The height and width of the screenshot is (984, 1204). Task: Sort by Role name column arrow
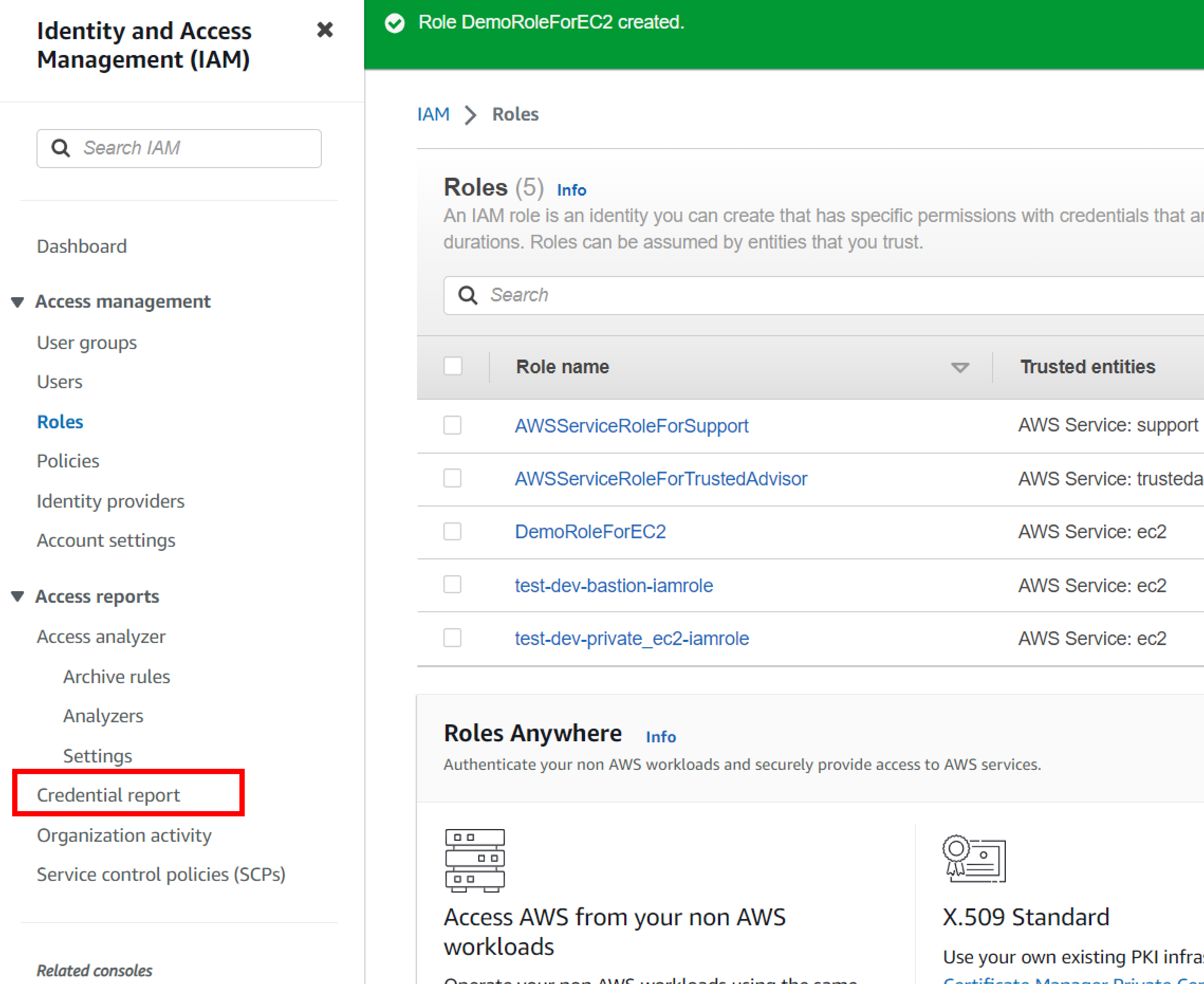pyautogui.click(x=959, y=367)
